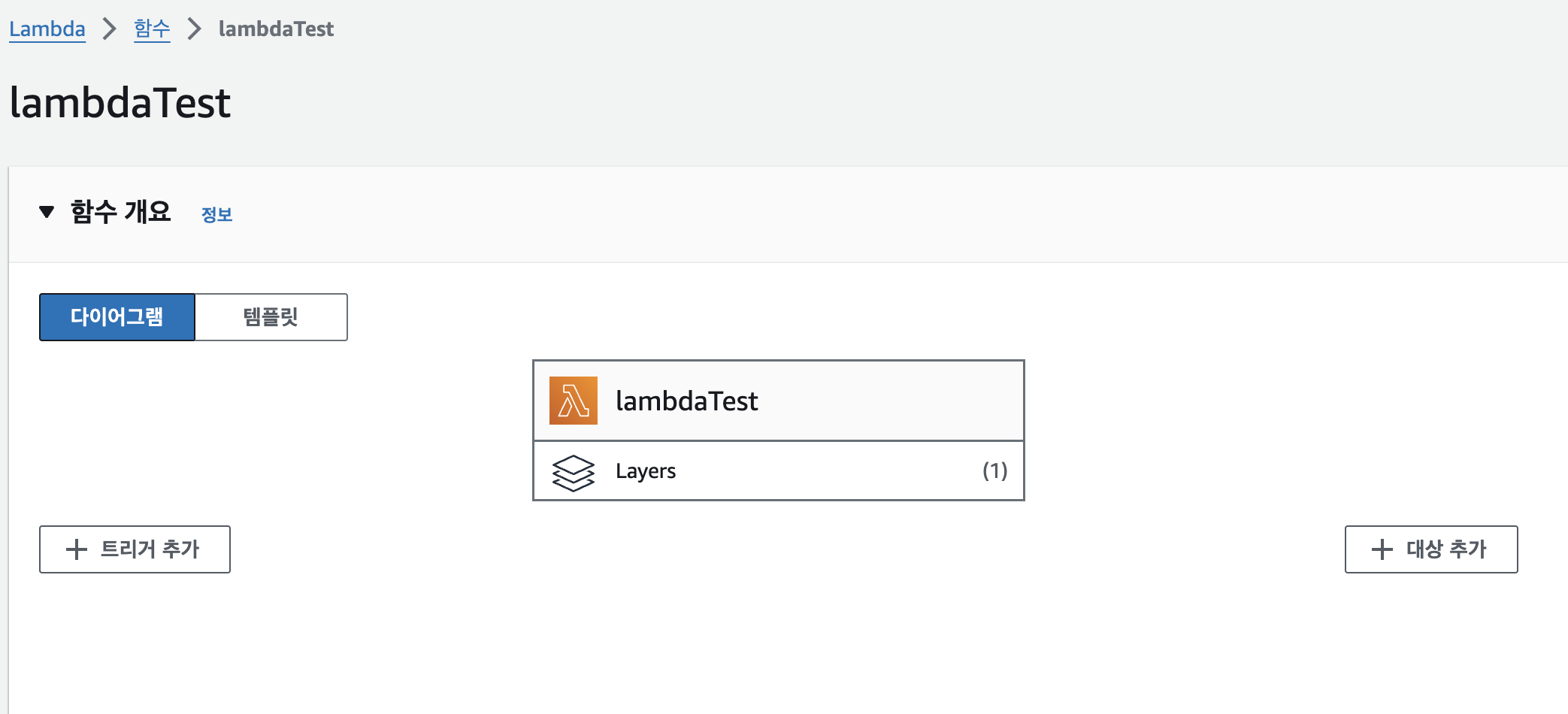Image resolution: width=1568 pixels, height=714 pixels.
Task: Click the lambdaTest page title
Action: (x=120, y=103)
